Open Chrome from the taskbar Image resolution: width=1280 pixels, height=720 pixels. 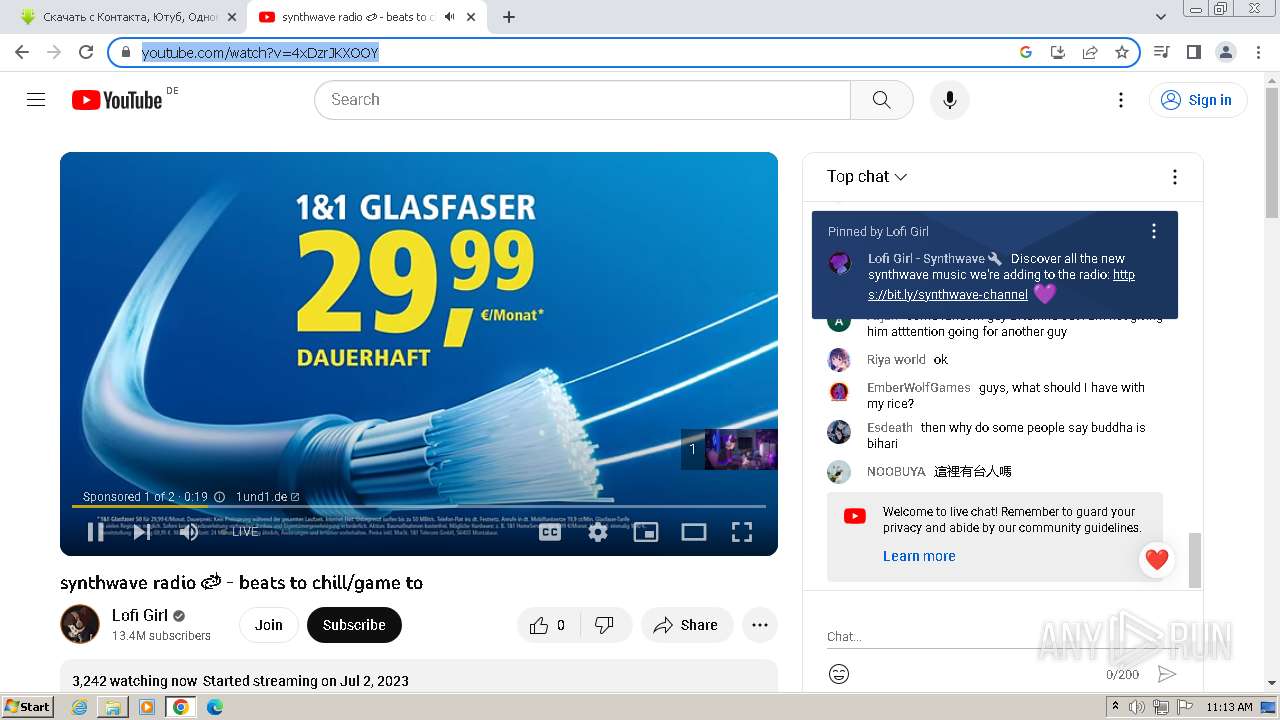click(180, 707)
